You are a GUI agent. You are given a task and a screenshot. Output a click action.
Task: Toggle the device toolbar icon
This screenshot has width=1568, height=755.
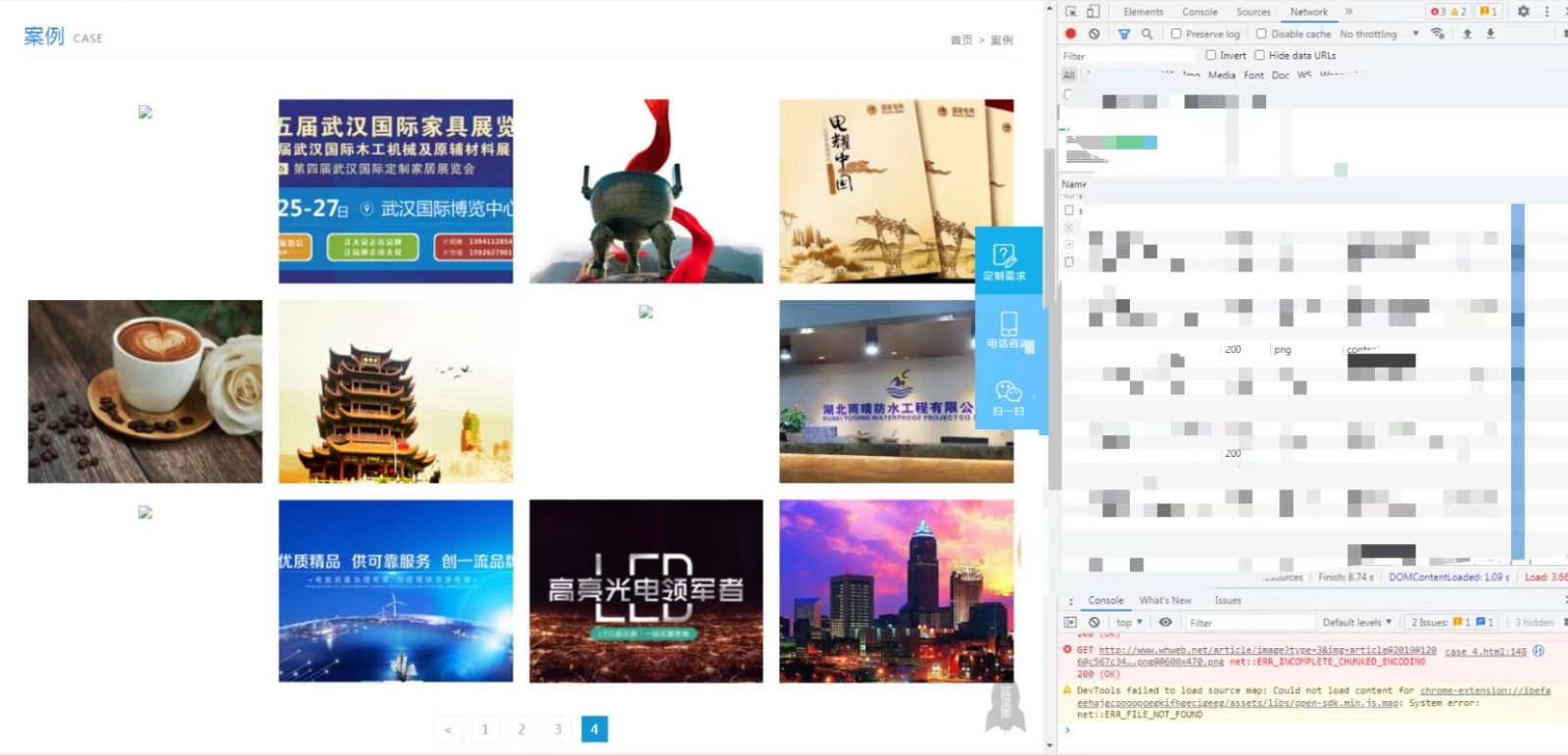pyautogui.click(x=1093, y=12)
